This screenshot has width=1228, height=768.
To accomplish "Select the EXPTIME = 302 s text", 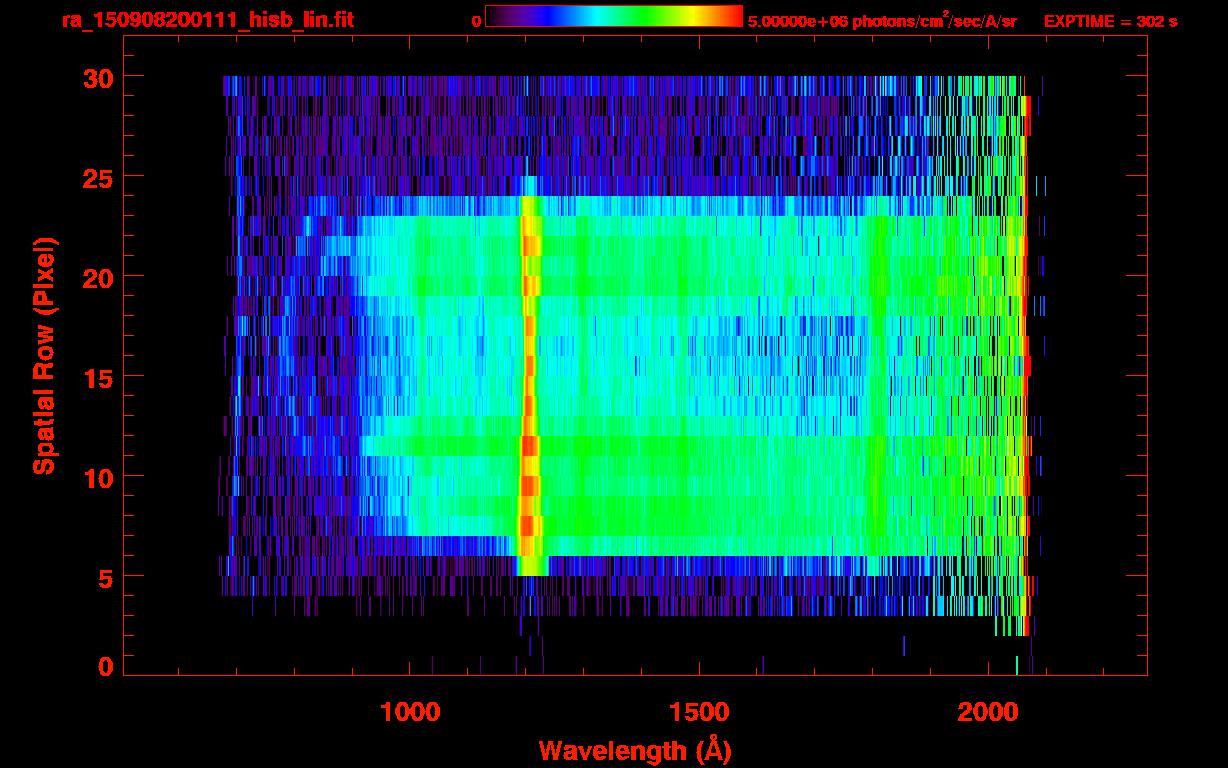I will [x=1110, y=21].
